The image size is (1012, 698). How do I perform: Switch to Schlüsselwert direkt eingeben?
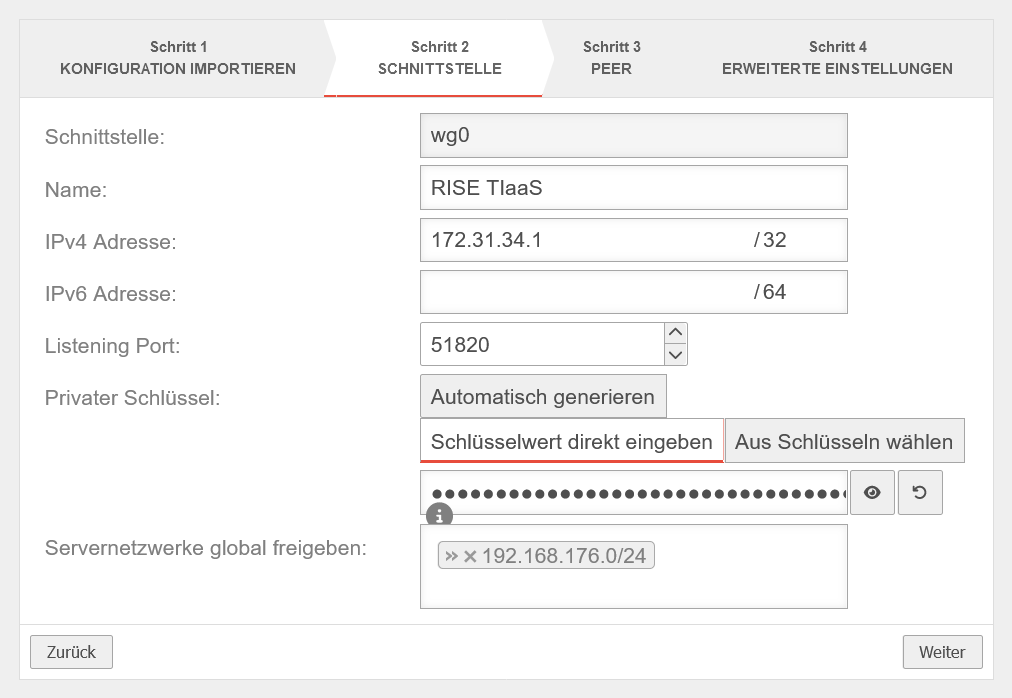click(571, 441)
